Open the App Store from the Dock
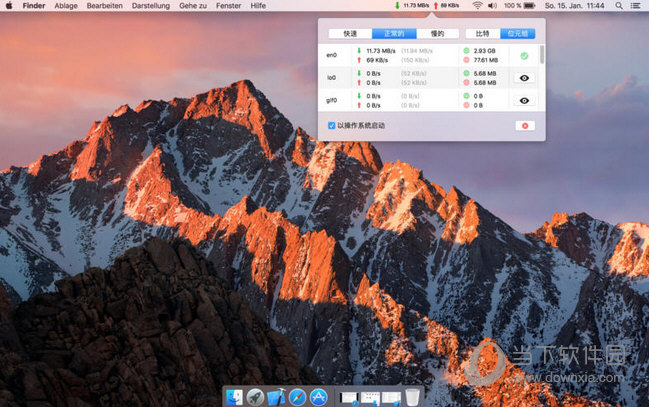This screenshot has width=649, height=407. (x=319, y=397)
